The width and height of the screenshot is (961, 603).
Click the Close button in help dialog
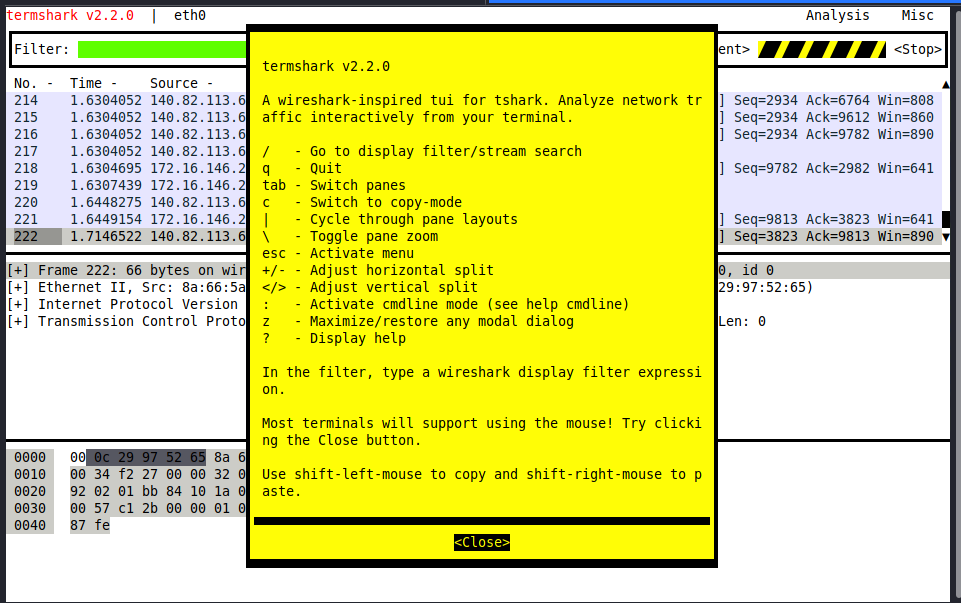coord(481,542)
